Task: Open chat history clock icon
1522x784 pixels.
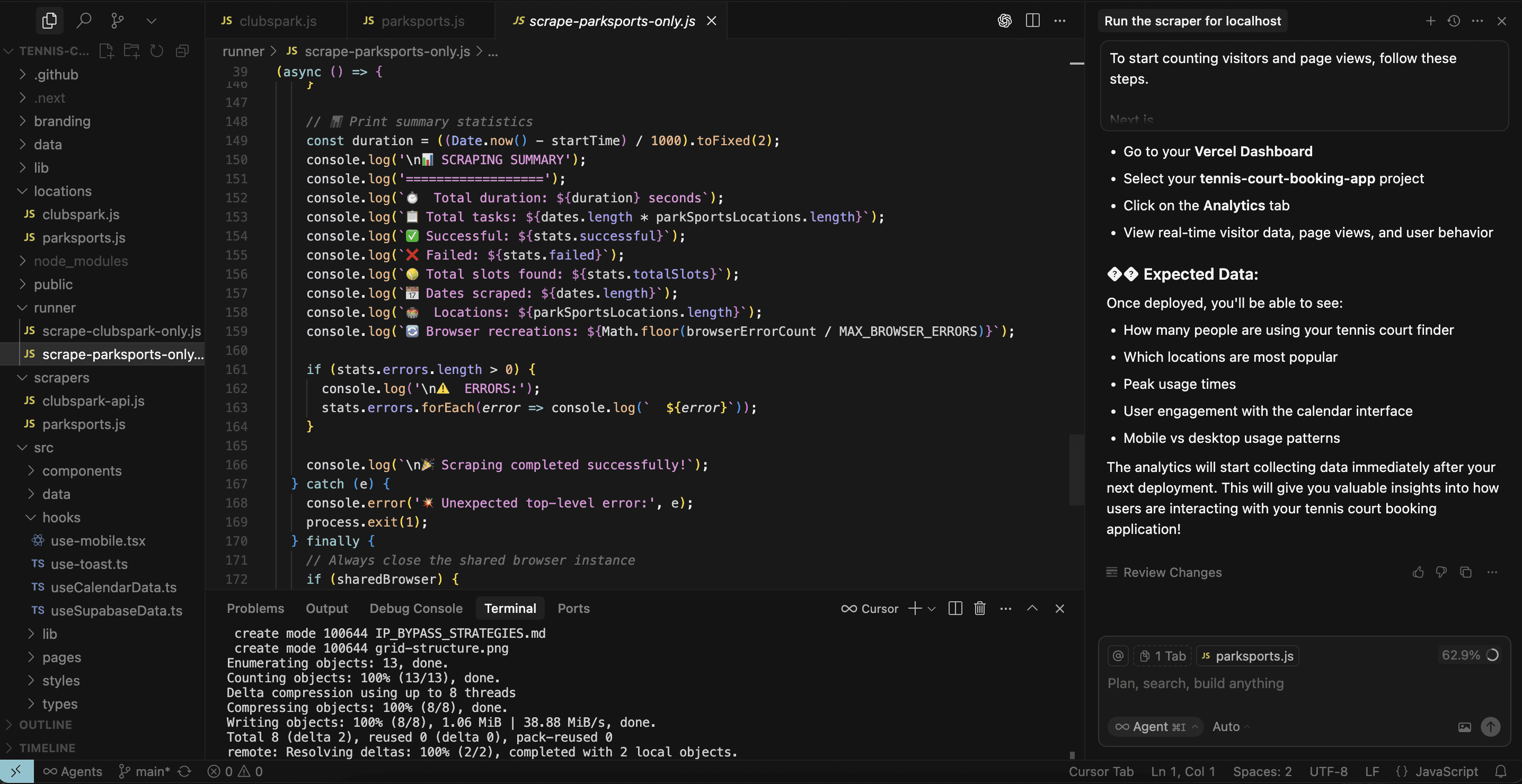Action: pos(1454,21)
